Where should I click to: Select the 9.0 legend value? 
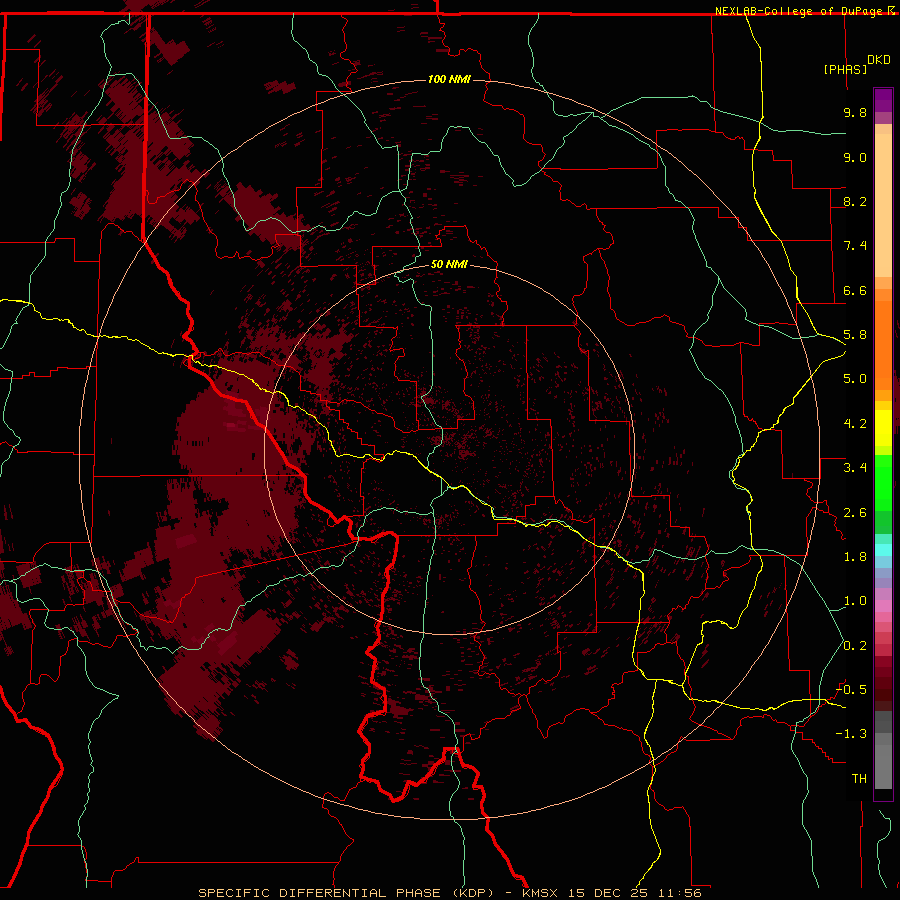pyautogui.click(x=855, y=157)
